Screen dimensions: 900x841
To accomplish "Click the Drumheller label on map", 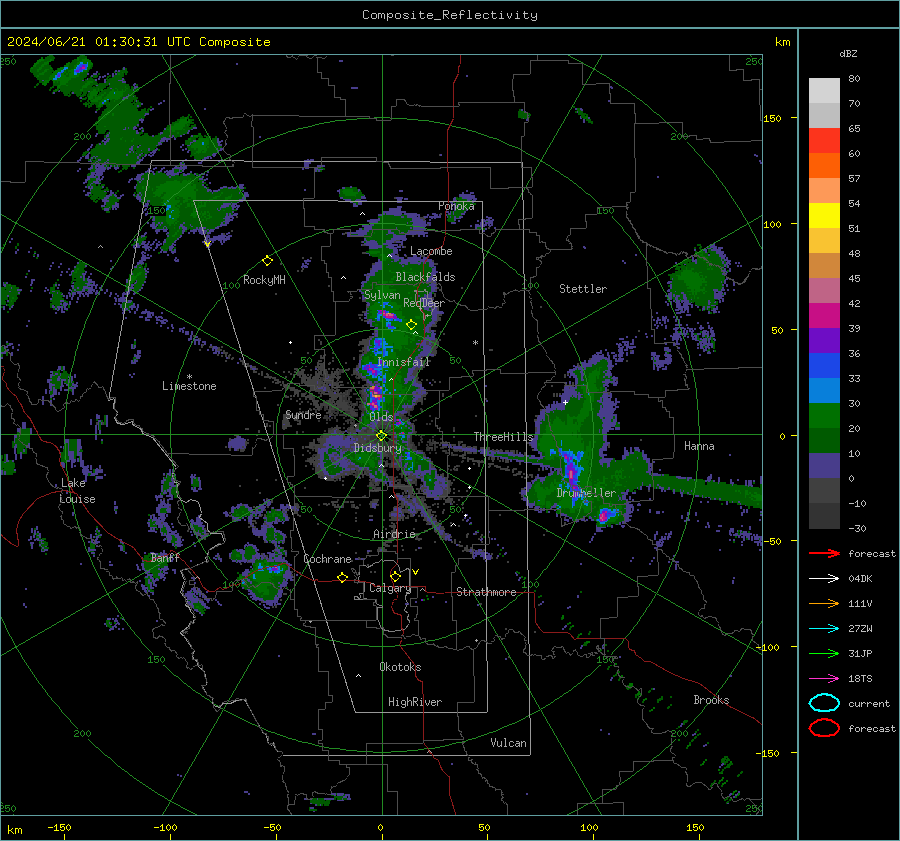I will click(x=586, y=493).
